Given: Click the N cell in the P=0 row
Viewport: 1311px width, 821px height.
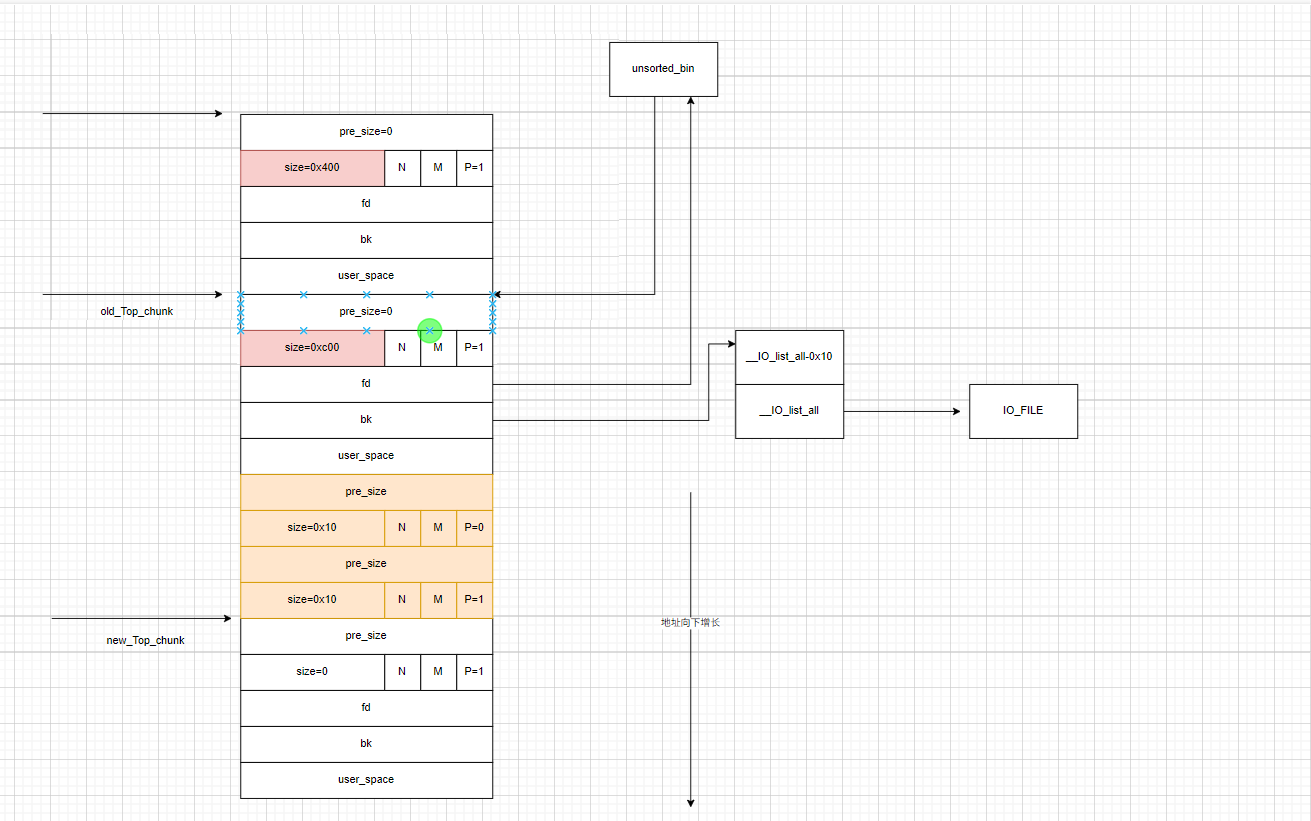Looking at the screenshot, I should tap(402, 528).
